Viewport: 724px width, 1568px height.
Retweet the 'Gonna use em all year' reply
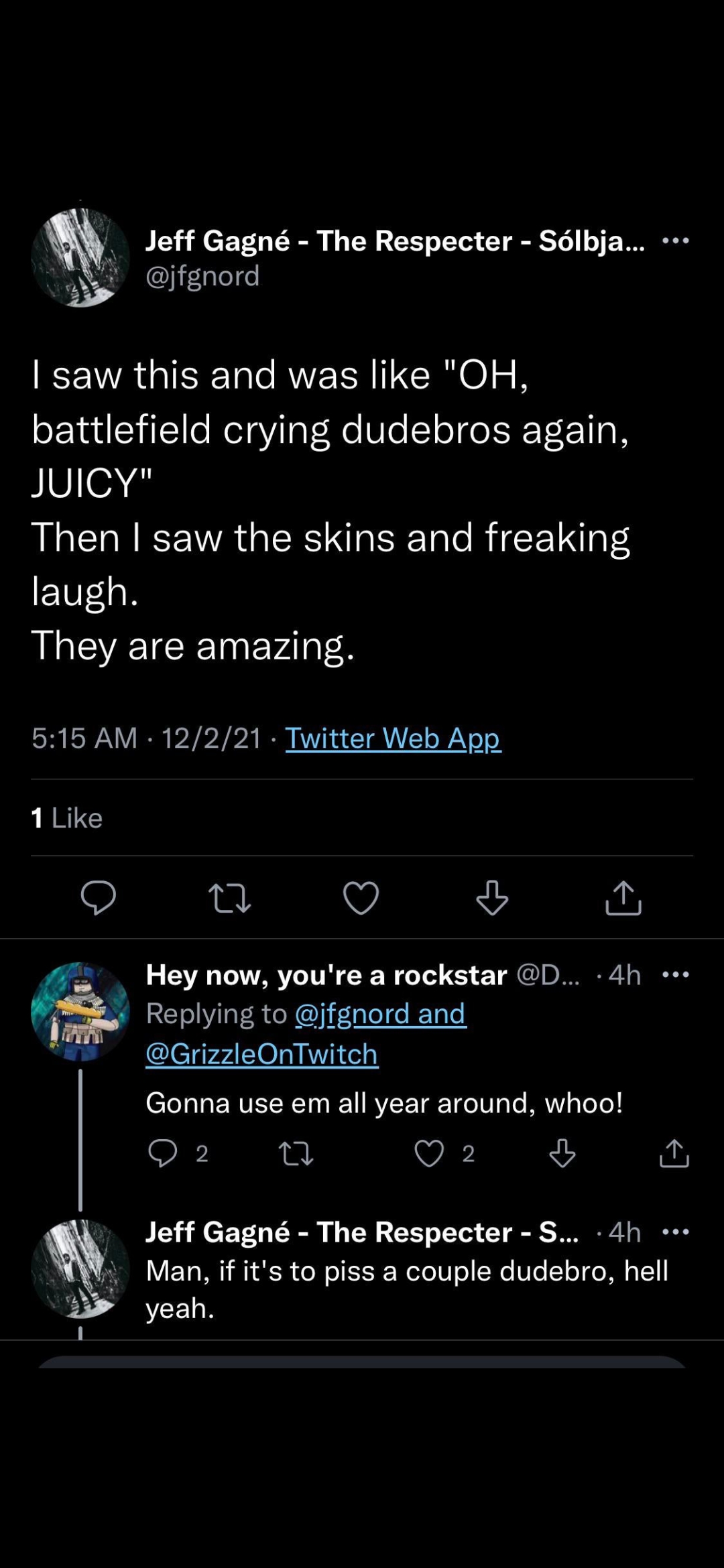point(296,1153)
